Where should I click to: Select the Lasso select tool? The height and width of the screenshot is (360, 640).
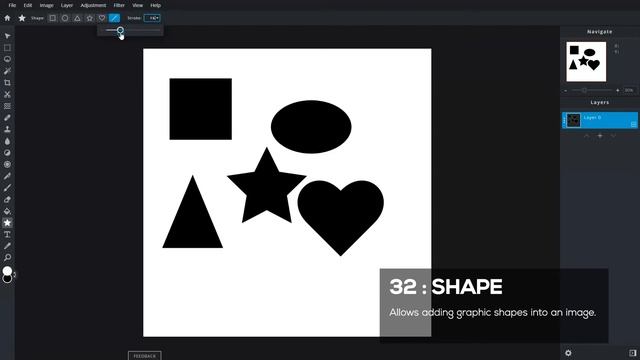click(7, 59)
